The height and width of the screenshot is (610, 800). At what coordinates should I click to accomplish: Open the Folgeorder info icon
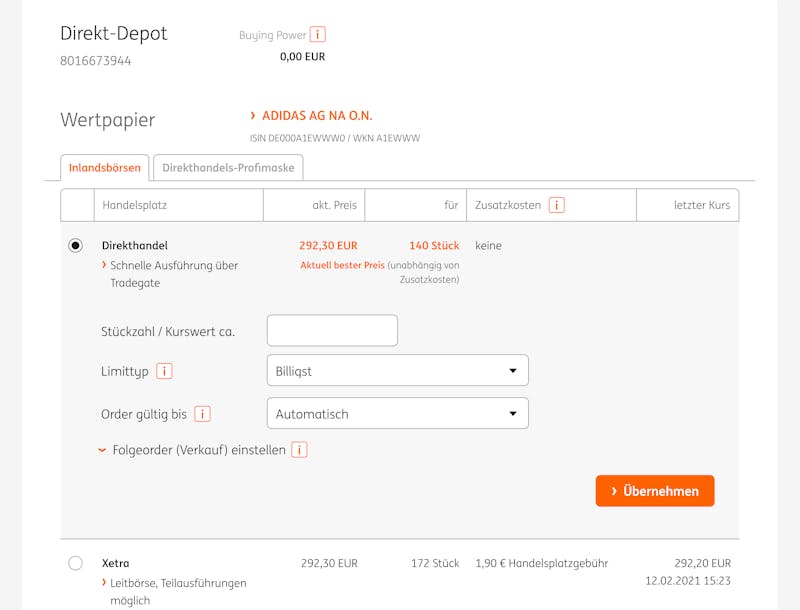(299, 450)
